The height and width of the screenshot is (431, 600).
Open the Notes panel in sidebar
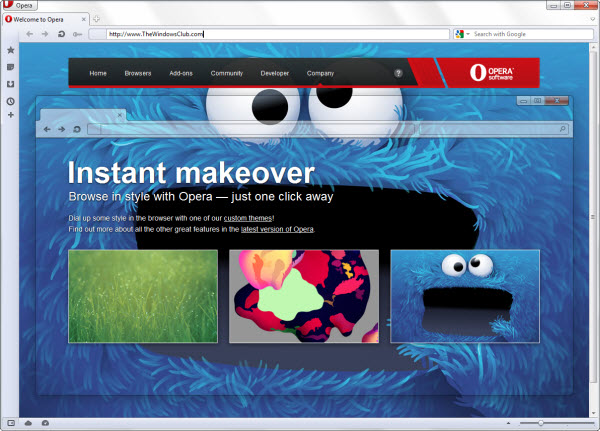pyautogui.click(x=11, y=67)
